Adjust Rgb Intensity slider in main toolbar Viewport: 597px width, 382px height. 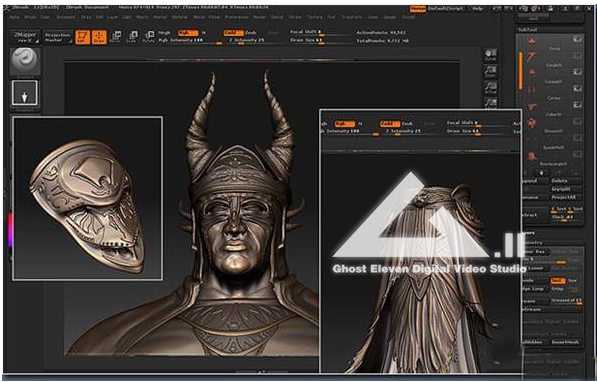pos(190,40)
